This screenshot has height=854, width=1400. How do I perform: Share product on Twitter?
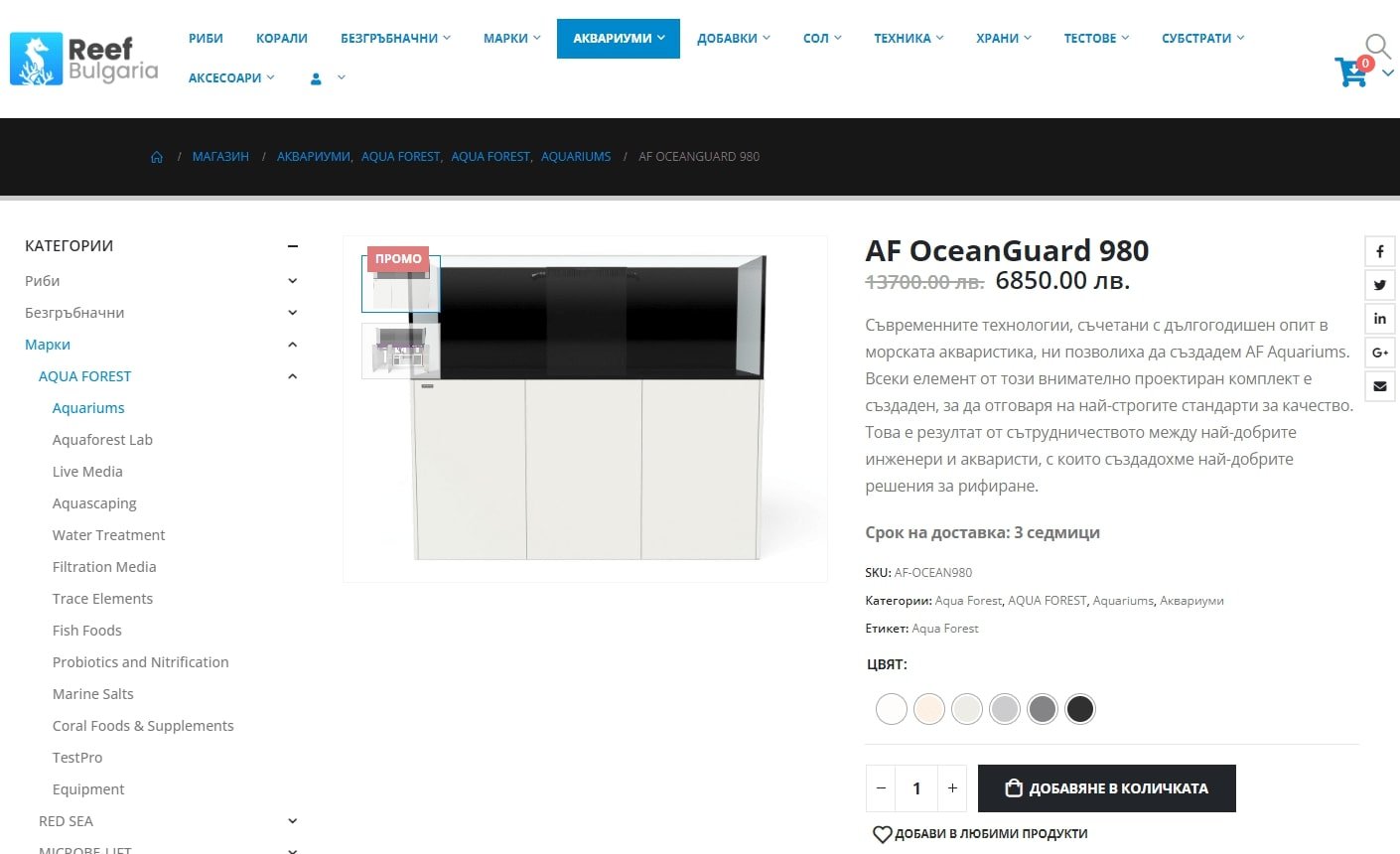point(1380,285)
